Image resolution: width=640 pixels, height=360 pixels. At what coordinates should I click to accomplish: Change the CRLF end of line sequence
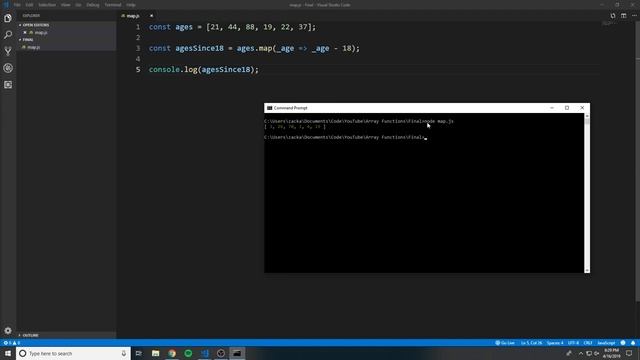[588, 343]
